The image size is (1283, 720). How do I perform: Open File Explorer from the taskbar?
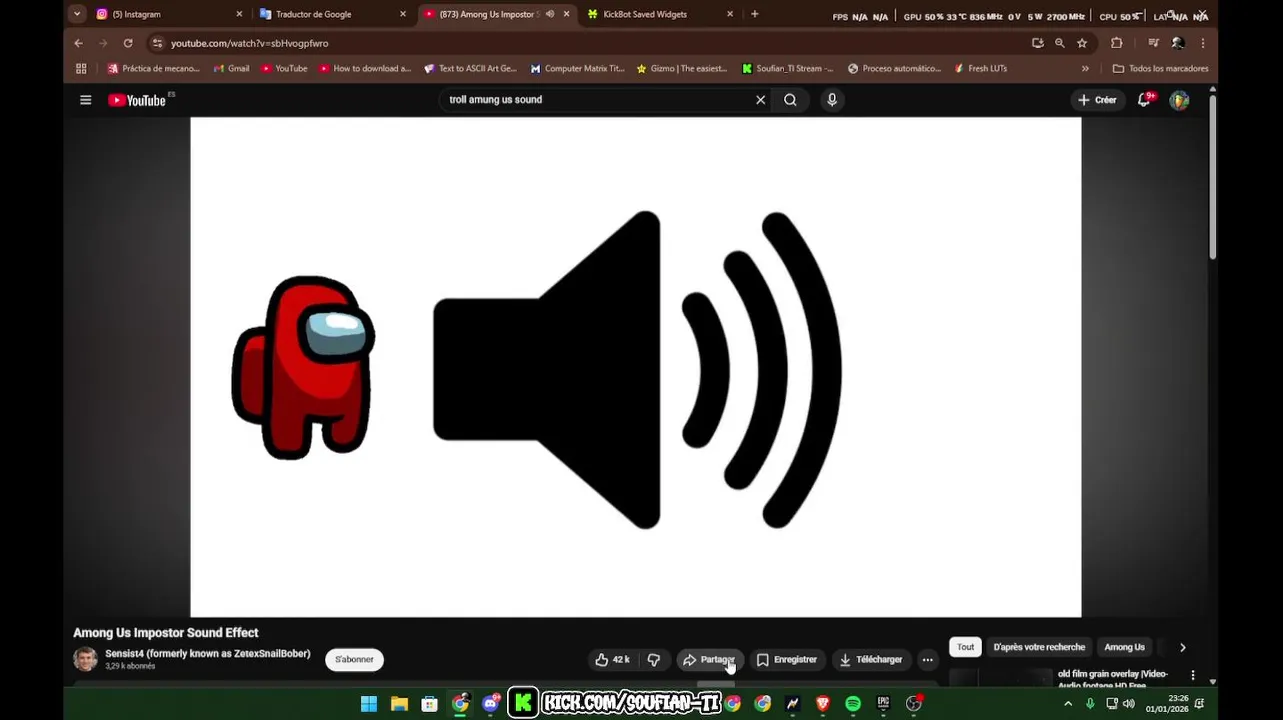[399, 704]
